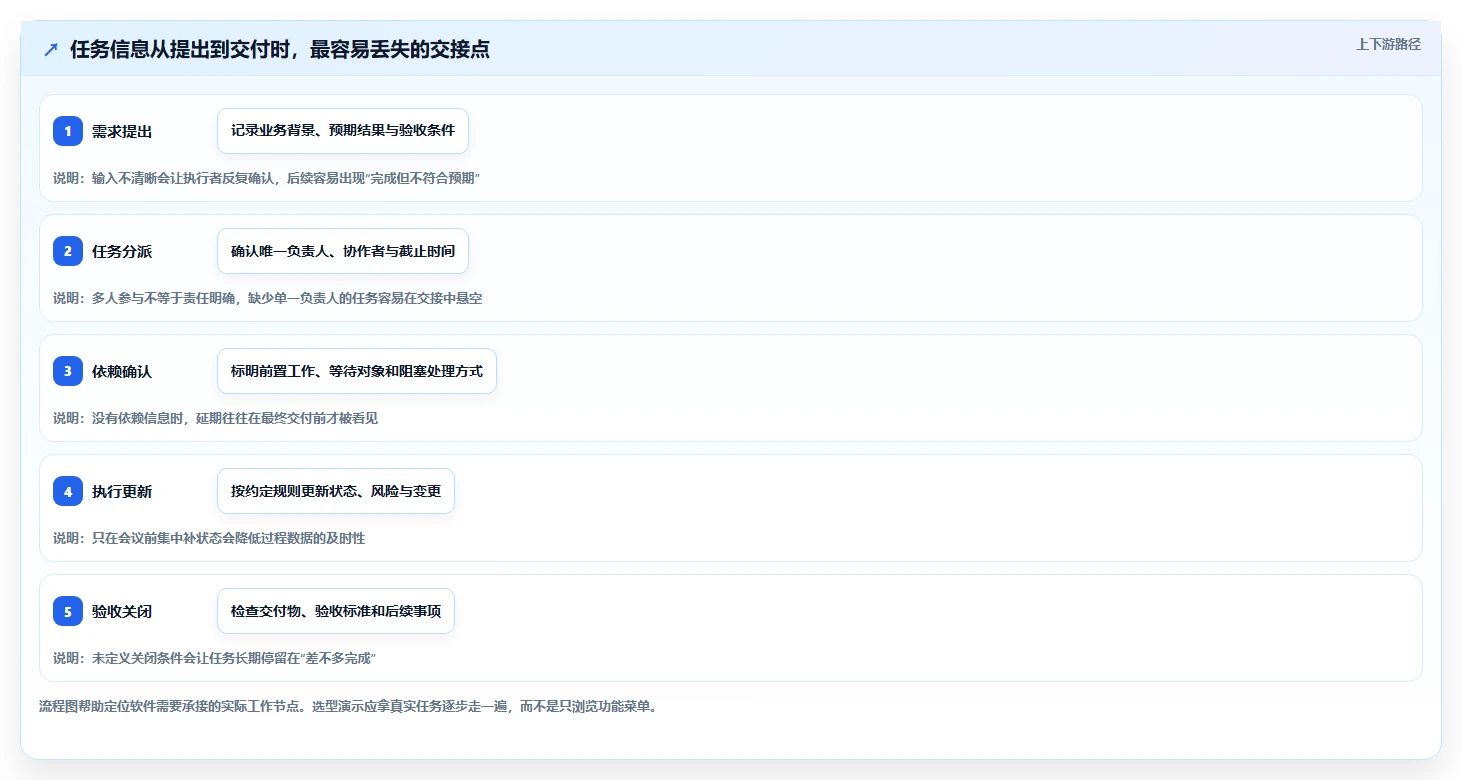The image size is (1462, 780).
Task: Click the 上下游路径 label in header
Action: pyautogui.click(x=1388, y=44)
